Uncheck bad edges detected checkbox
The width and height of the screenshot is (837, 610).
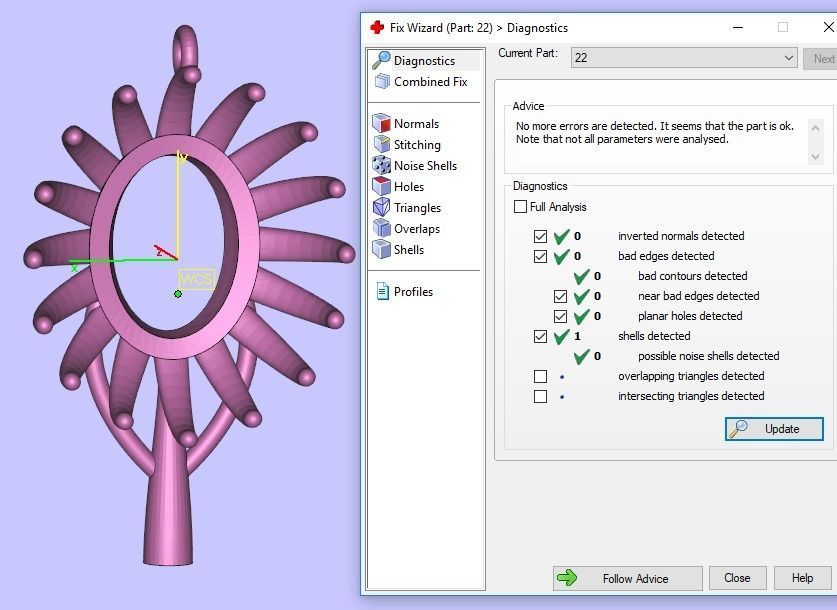tap(540, 256)
